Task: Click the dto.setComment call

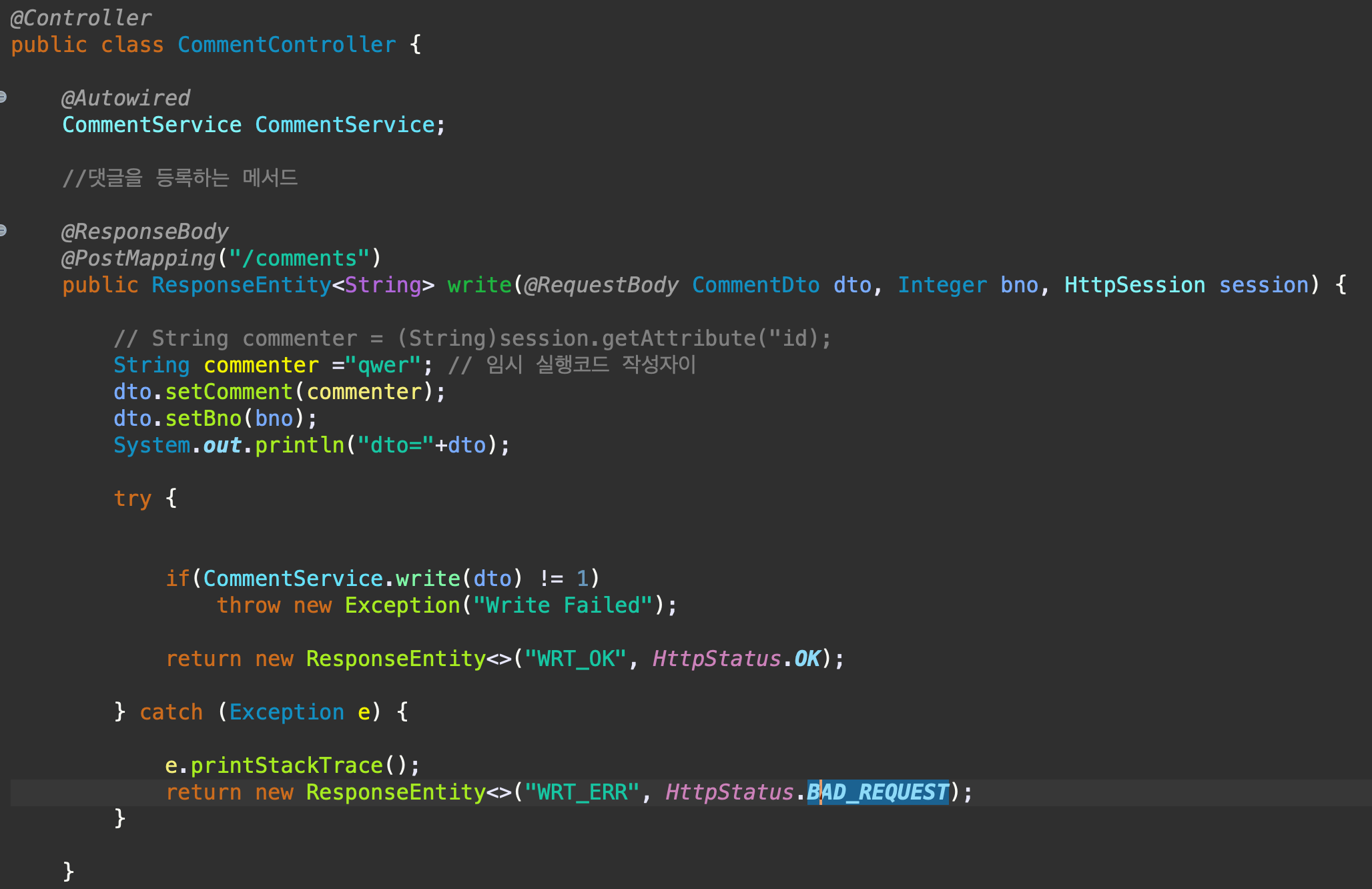Action: 280,392
